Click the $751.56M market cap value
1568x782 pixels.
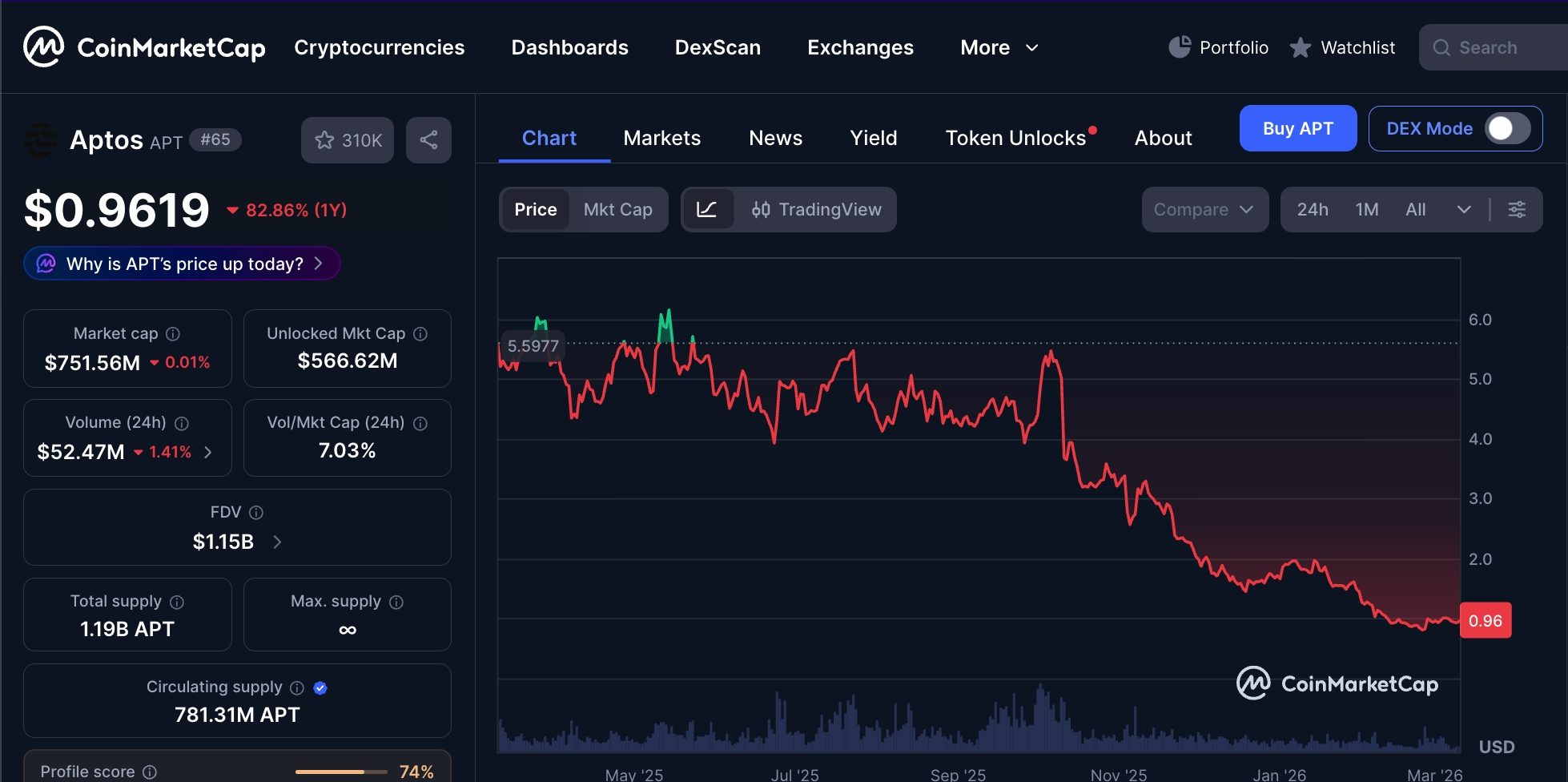click(x=92, y=363)
